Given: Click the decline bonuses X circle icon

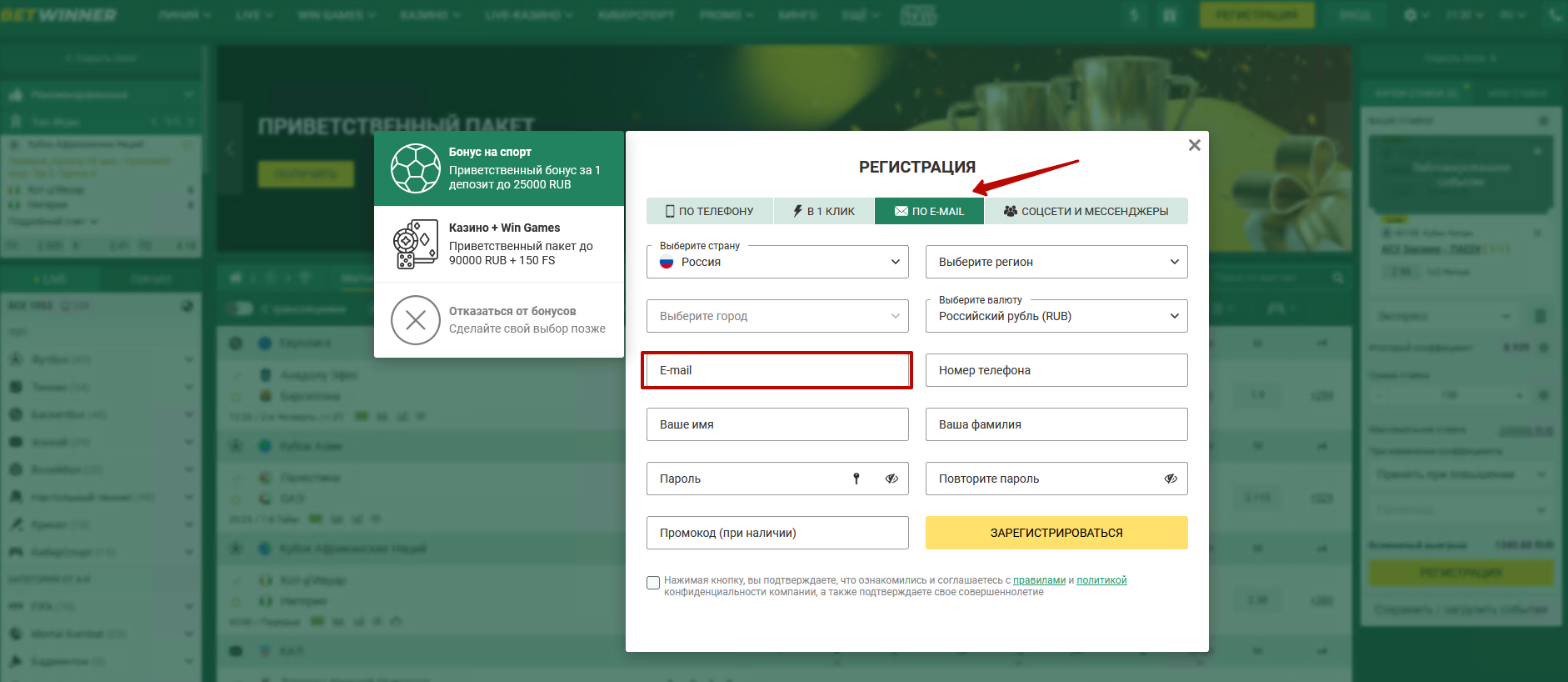Looking at the screenshot, I should pyautogui.click(x=415, y=320).
